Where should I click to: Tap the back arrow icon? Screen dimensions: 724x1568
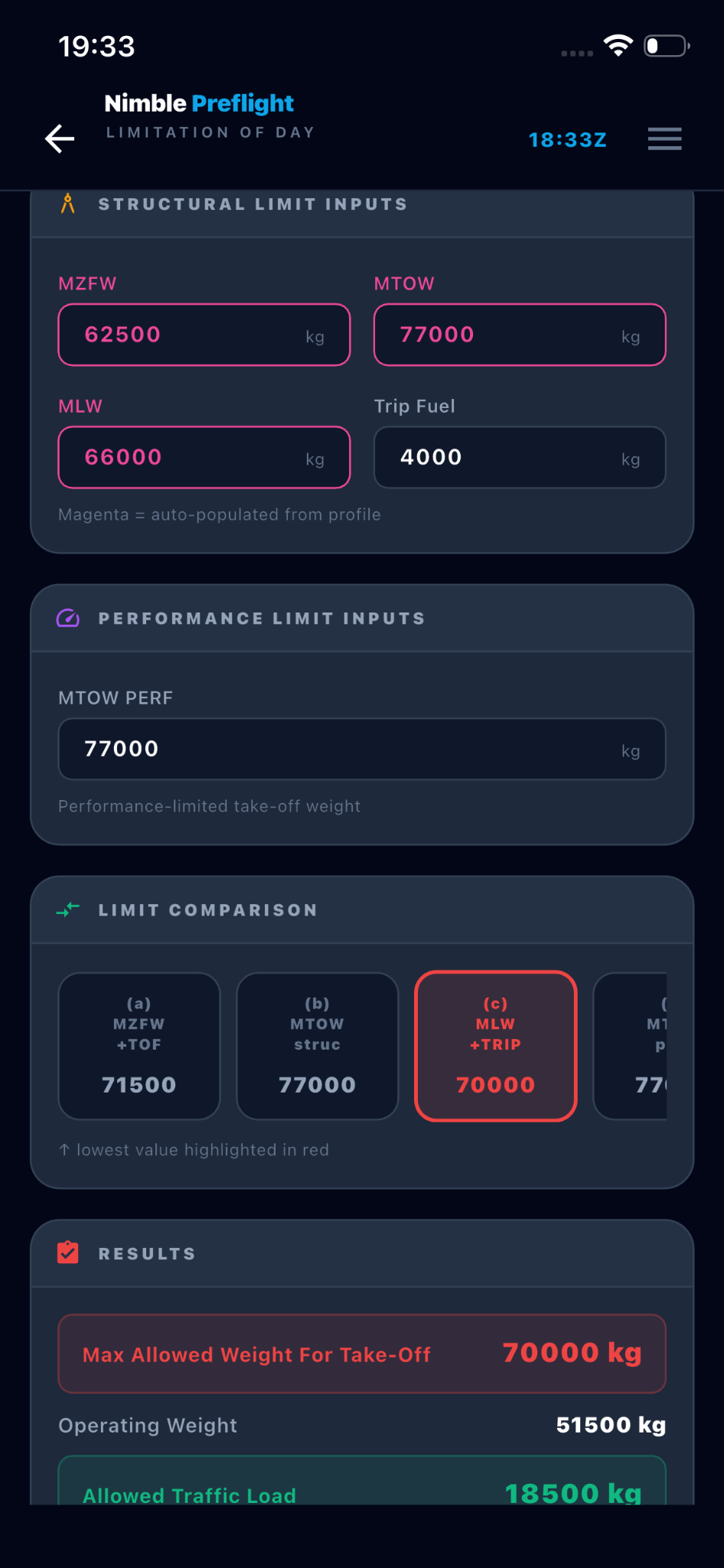click(60, 139)
